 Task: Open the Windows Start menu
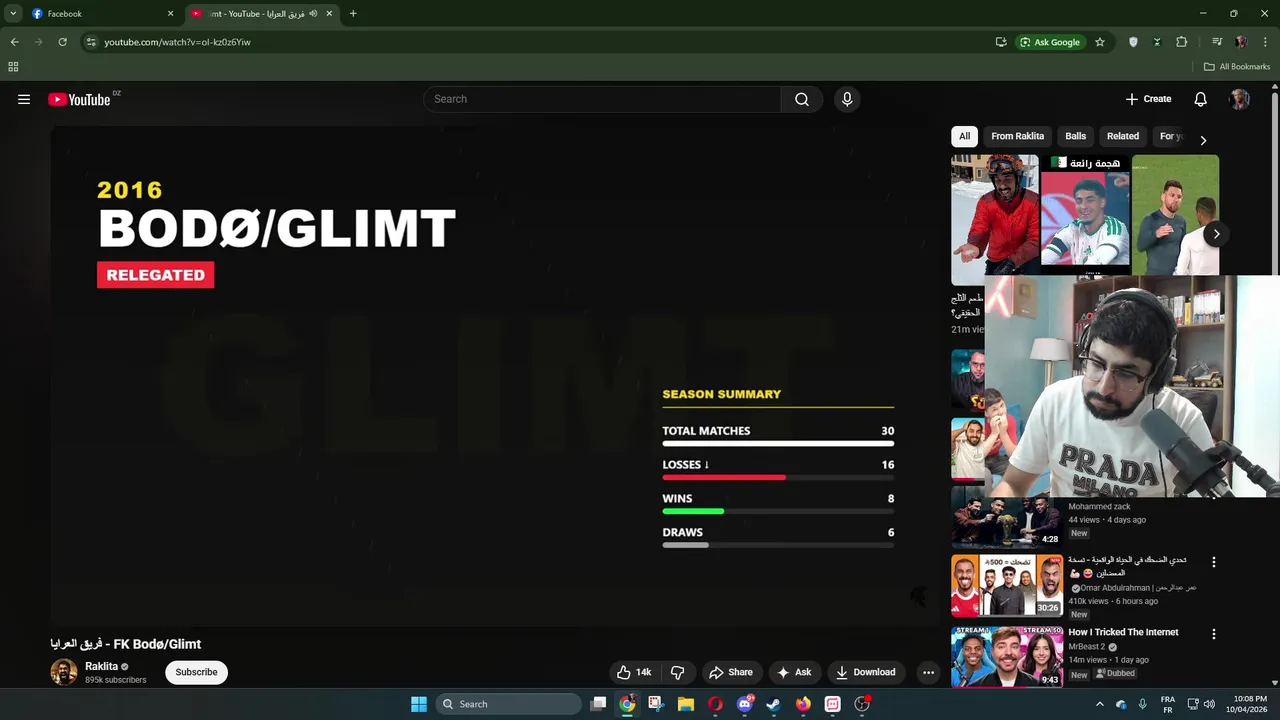pyautogui.click(x=419, y=704)
